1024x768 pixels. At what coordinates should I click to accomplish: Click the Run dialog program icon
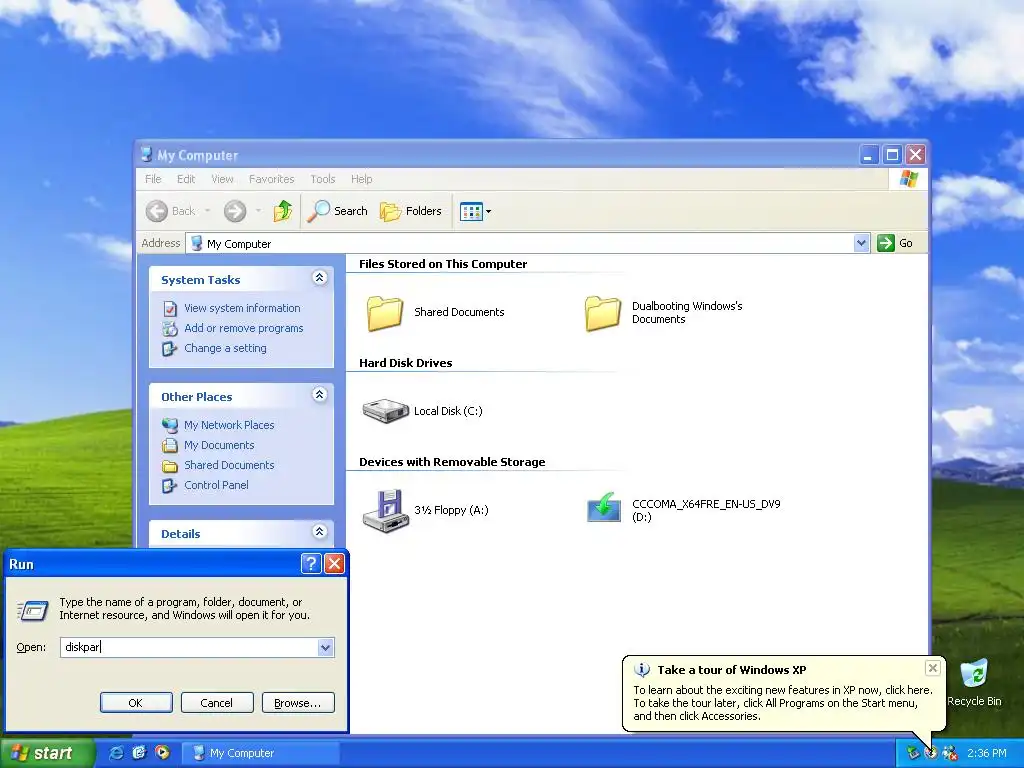click(x=33, y=611)
